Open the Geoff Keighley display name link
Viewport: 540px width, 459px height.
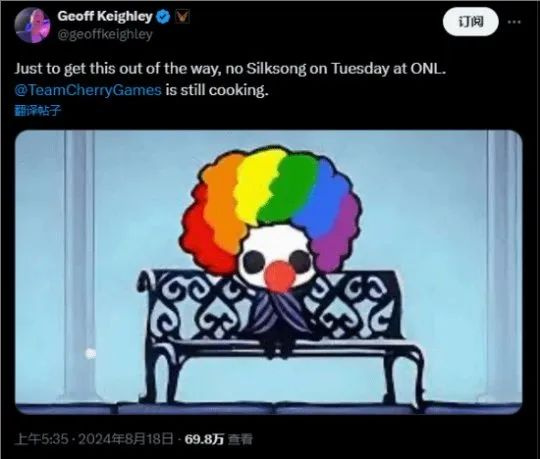pyautogui.click(x=105, y=16)
